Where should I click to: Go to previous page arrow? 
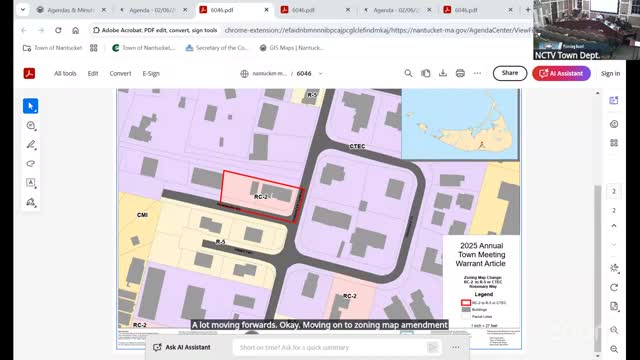coord(614,226)
